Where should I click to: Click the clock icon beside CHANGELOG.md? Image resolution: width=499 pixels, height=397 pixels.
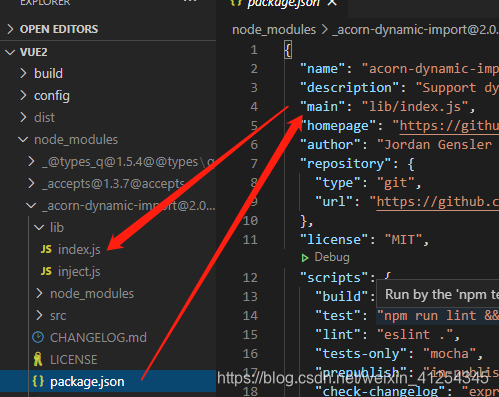coord(38,337)
